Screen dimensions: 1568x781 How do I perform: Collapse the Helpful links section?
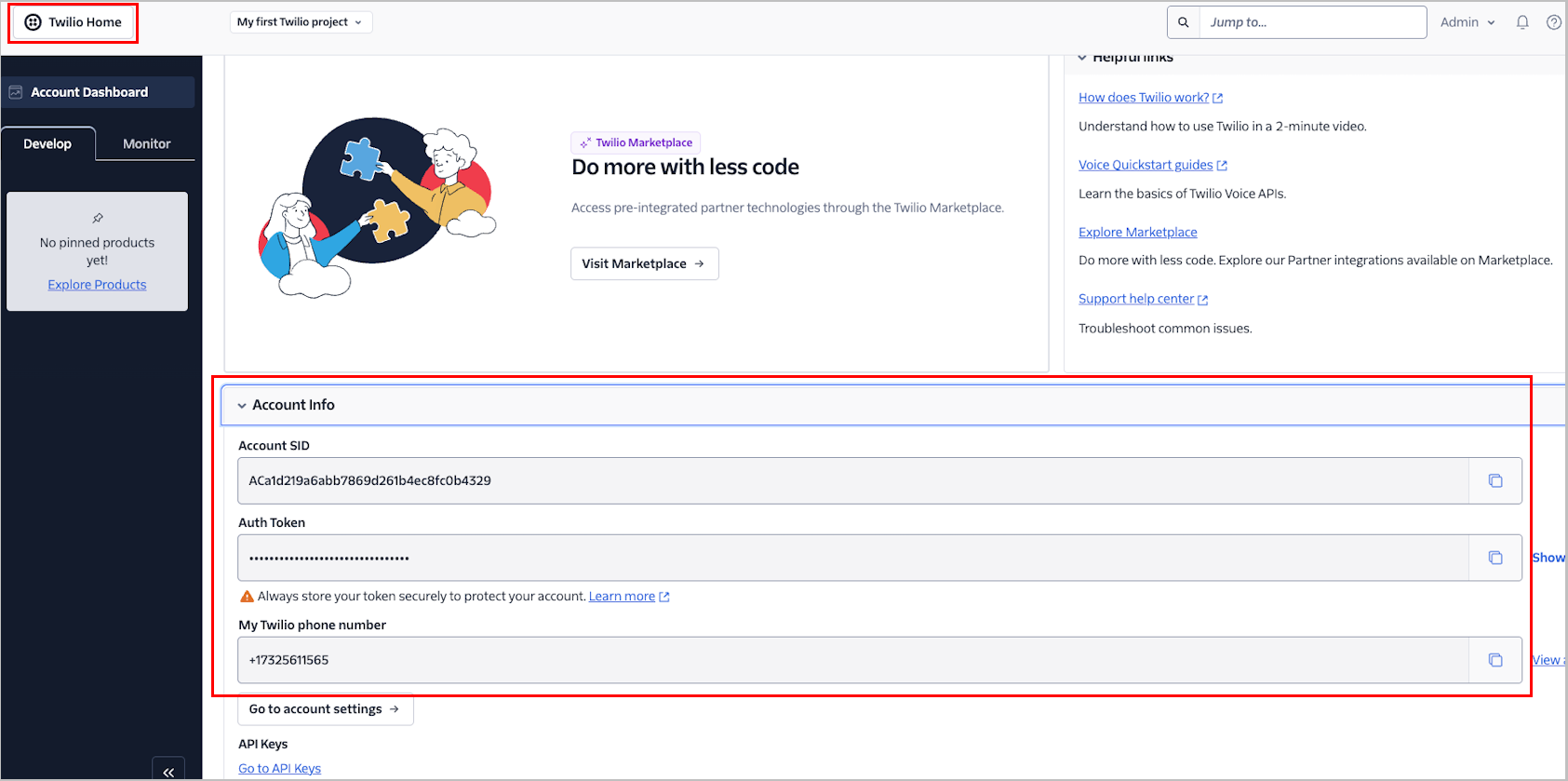click(x=1082, y=58)
